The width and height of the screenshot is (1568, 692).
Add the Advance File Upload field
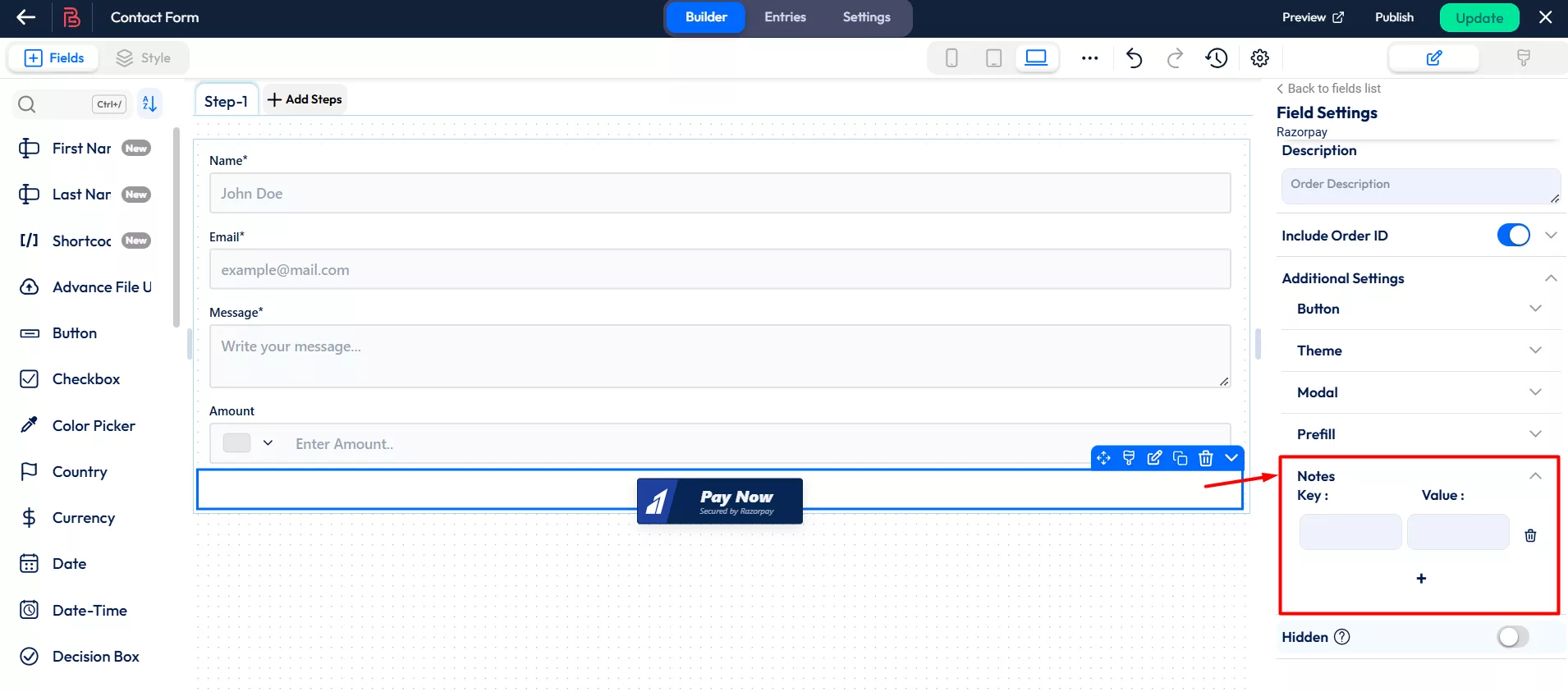click(x=85, y=286)
